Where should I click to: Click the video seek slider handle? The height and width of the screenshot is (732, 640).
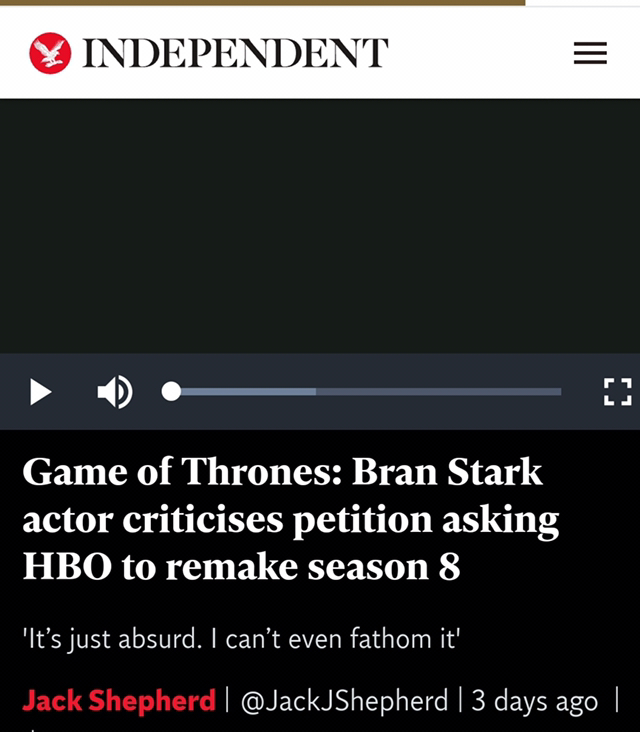171,392
